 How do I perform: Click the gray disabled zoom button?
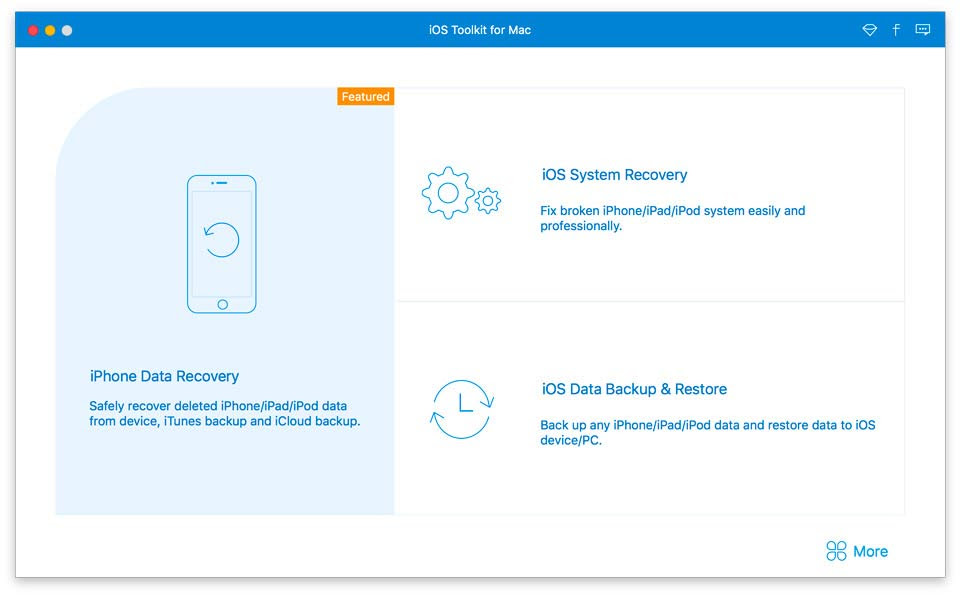67,30
